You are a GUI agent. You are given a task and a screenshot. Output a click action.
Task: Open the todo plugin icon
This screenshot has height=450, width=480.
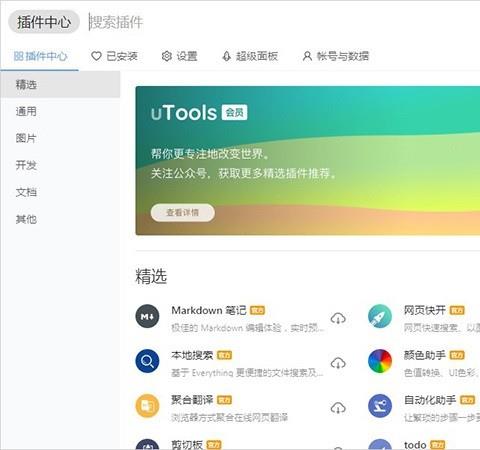[380, 445]
